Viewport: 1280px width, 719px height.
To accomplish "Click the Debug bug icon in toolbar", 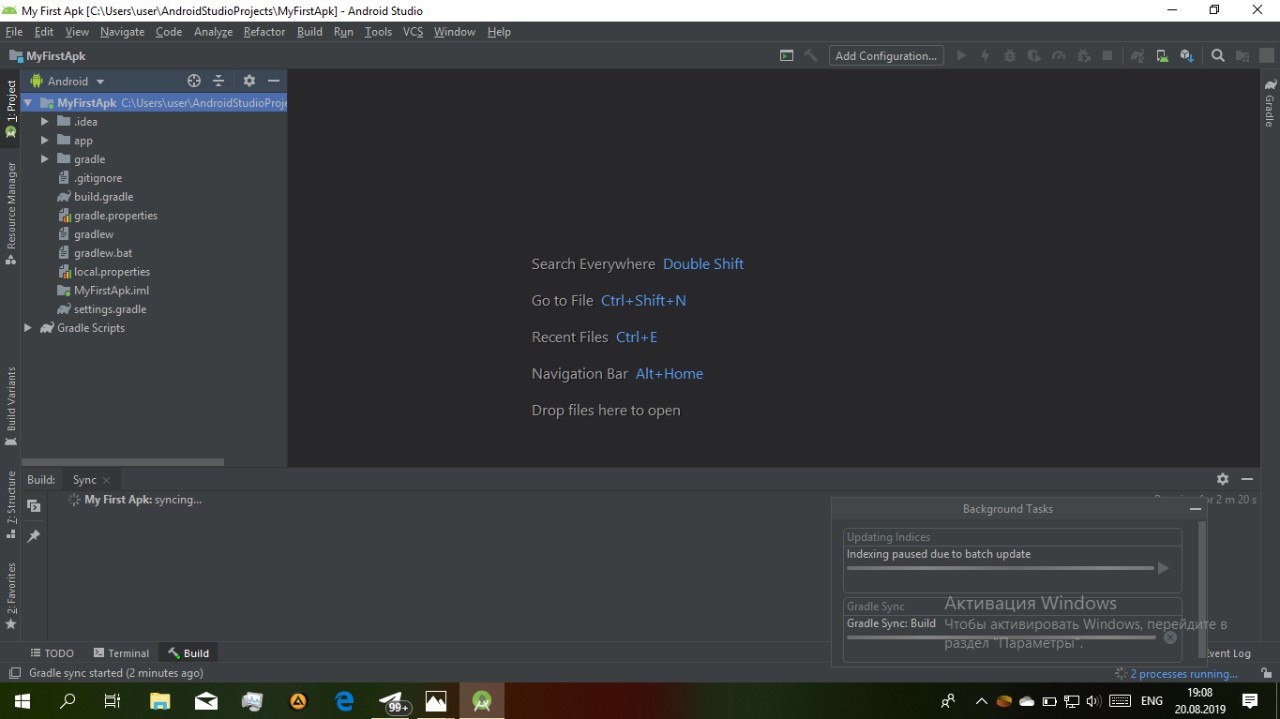I will [1010, 56].
